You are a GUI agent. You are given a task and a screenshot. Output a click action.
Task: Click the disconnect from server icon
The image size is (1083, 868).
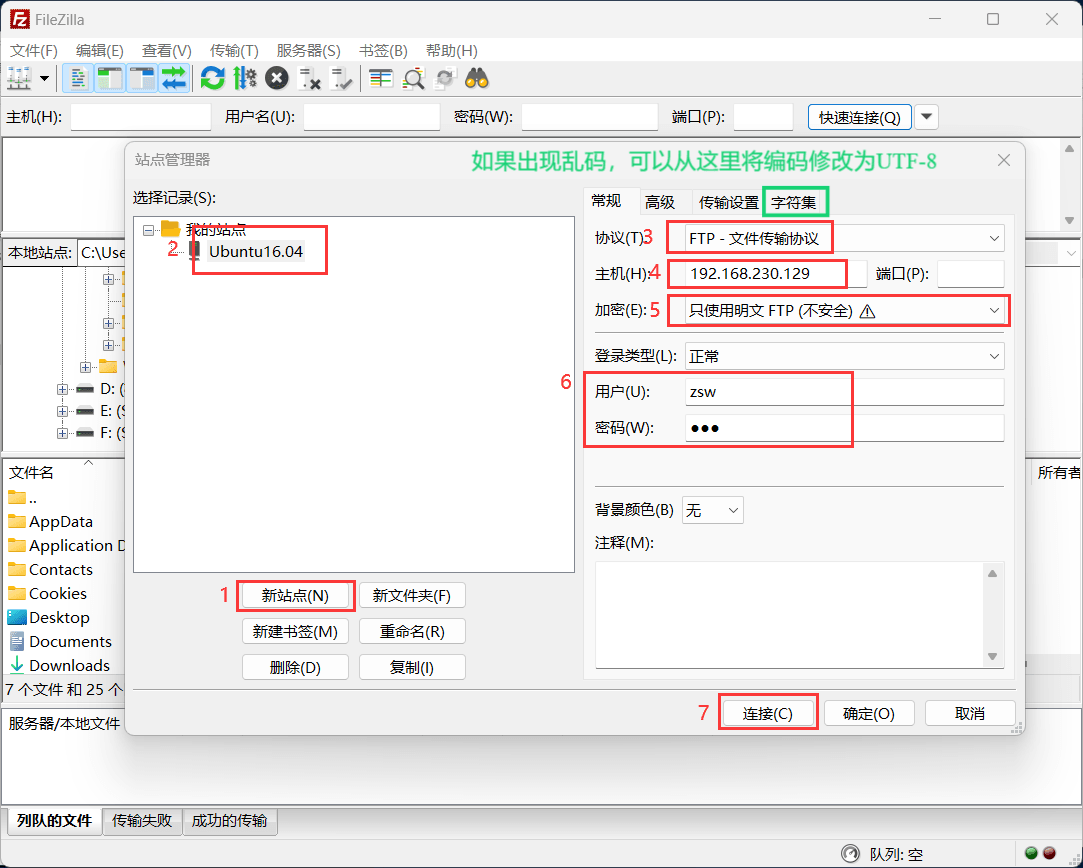coord(309,78)
